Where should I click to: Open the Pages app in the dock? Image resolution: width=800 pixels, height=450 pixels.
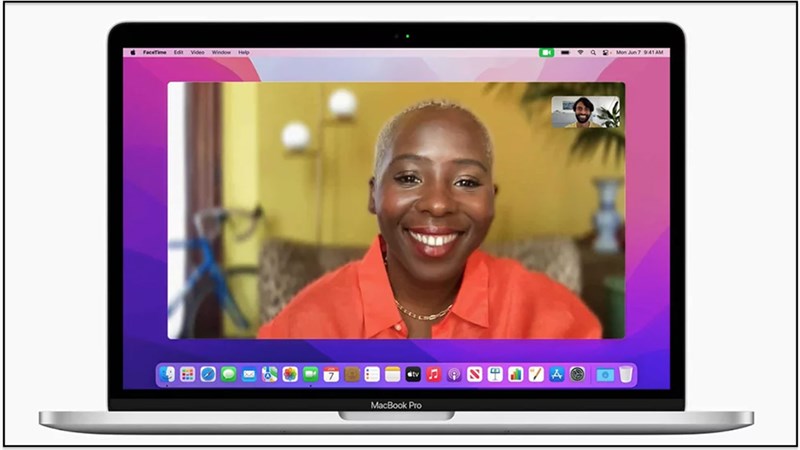[536, 374]
